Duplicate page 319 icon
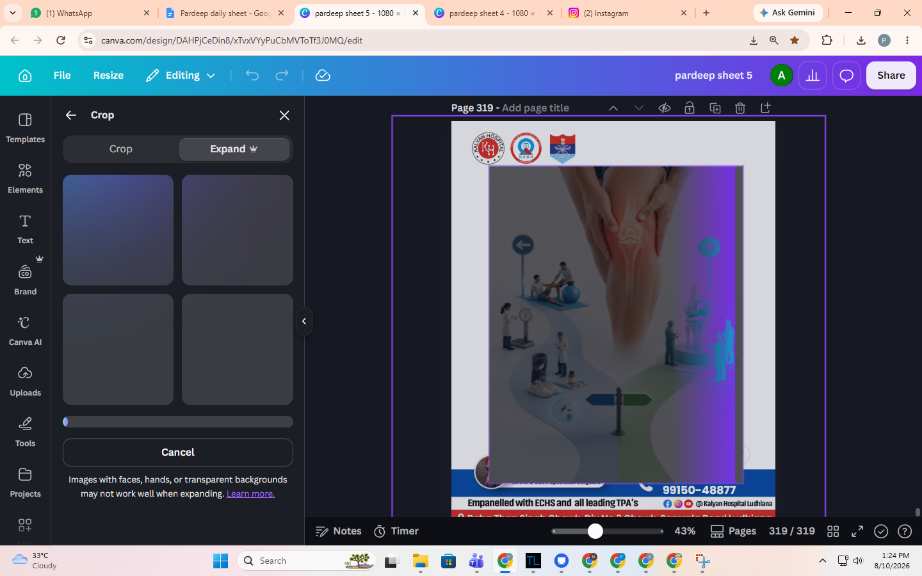The width and height of the screenshot is (922, 576). [x=715, y=108]
